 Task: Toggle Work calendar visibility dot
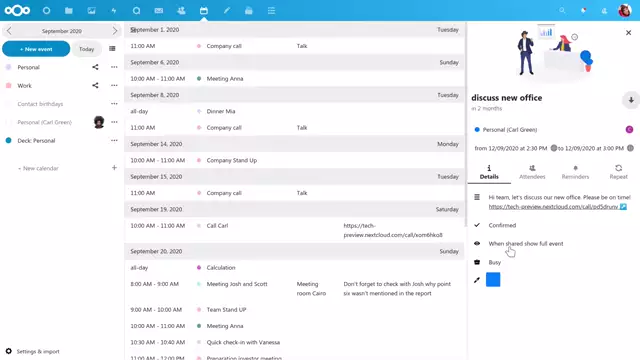pos(8,85)
